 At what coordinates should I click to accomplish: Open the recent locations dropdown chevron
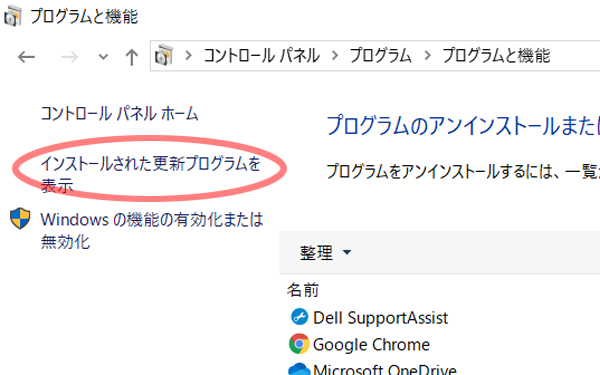click(x=103, y=57)
